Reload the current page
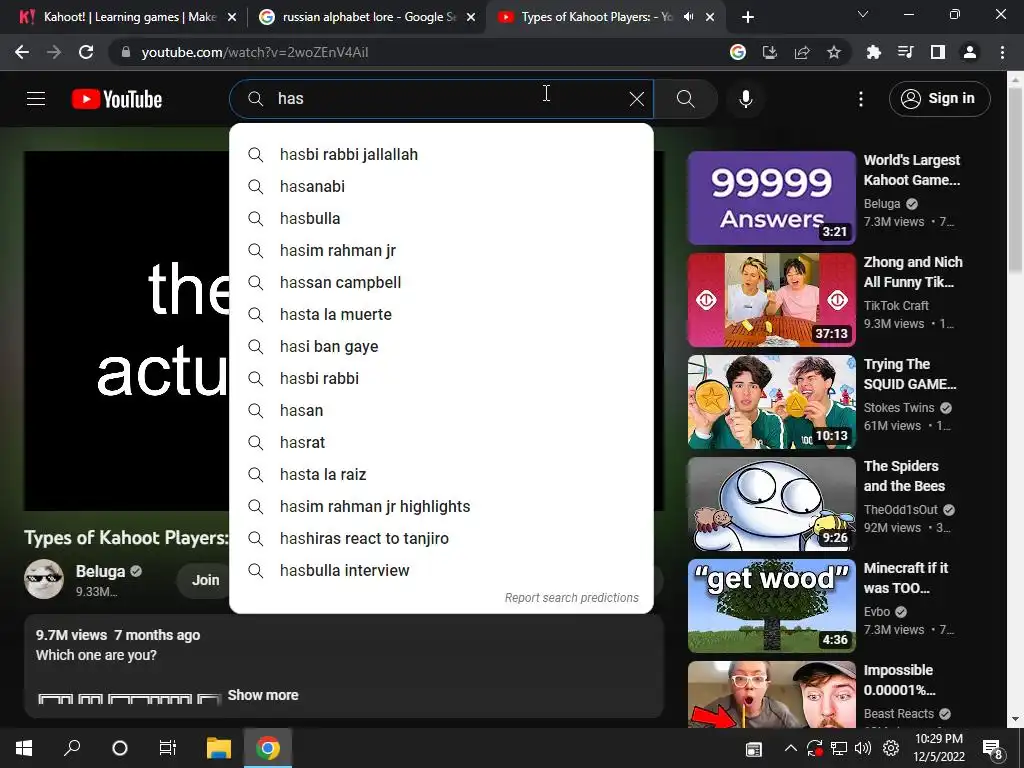 pyautogui.click(x=86, y=52)
